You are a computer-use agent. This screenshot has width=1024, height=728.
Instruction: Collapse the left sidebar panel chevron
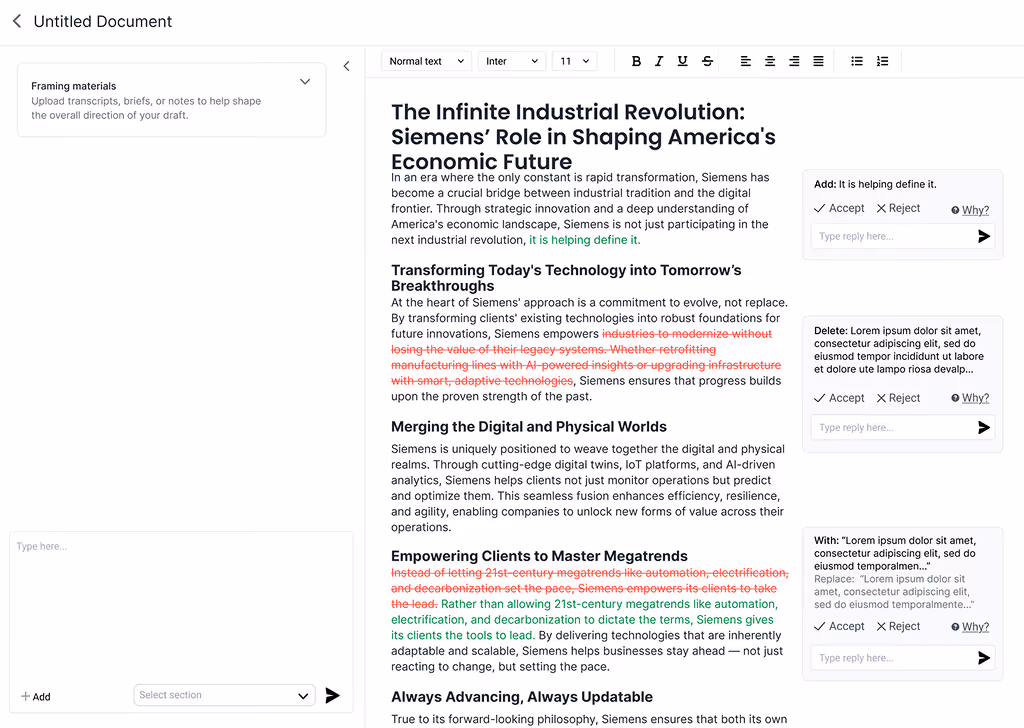(x=347, y=66)
